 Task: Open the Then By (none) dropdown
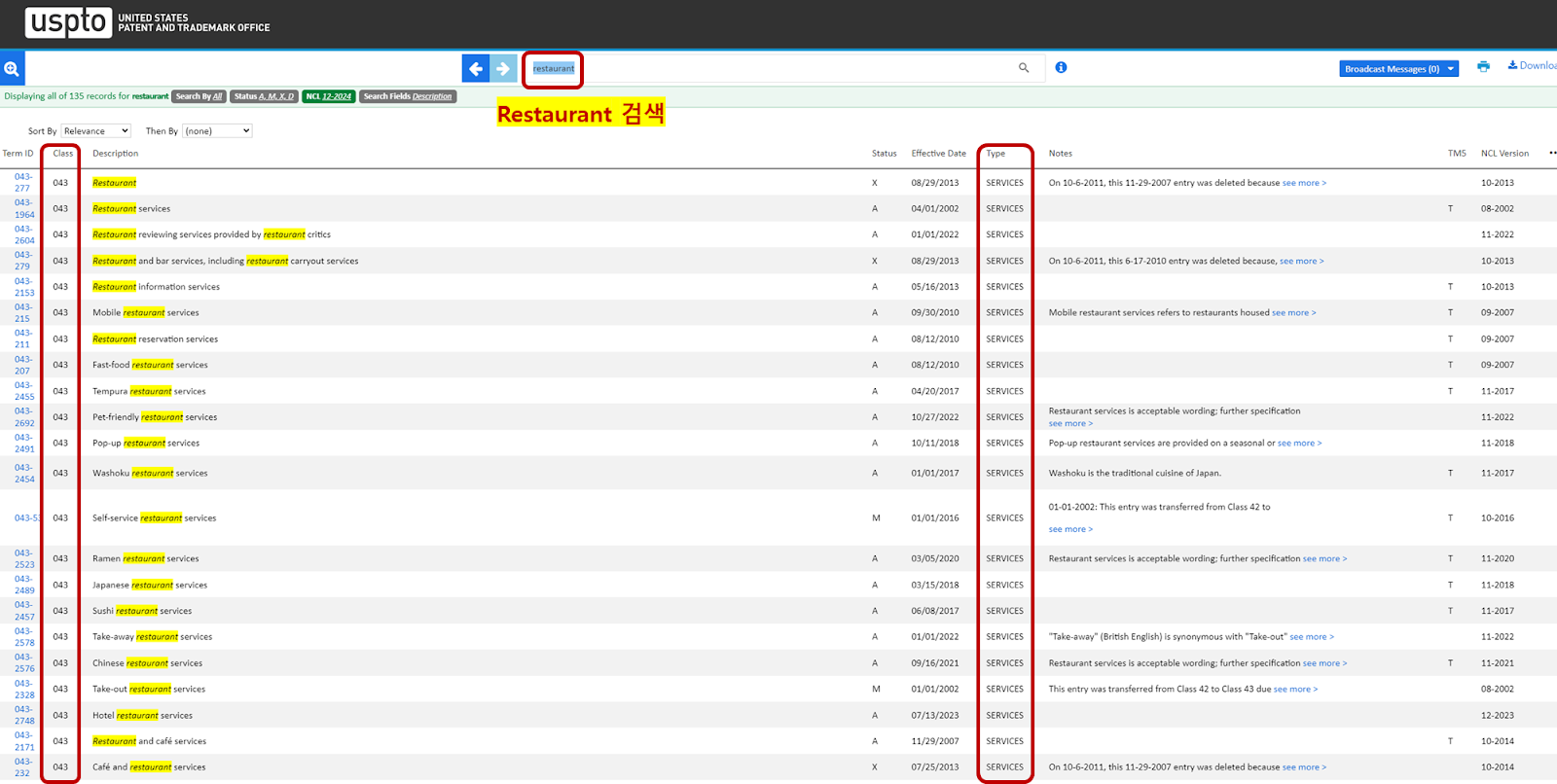217,130
